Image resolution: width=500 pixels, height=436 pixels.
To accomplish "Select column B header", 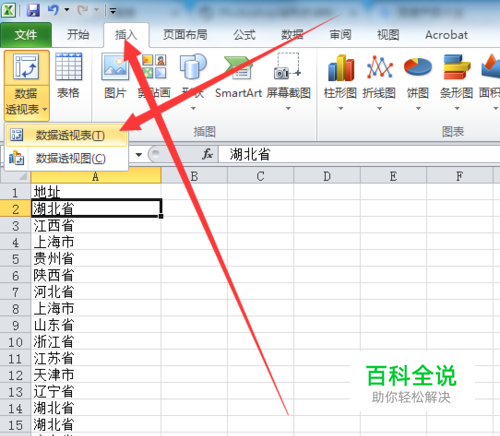I will pyautogui.click(x=194, y=176).
